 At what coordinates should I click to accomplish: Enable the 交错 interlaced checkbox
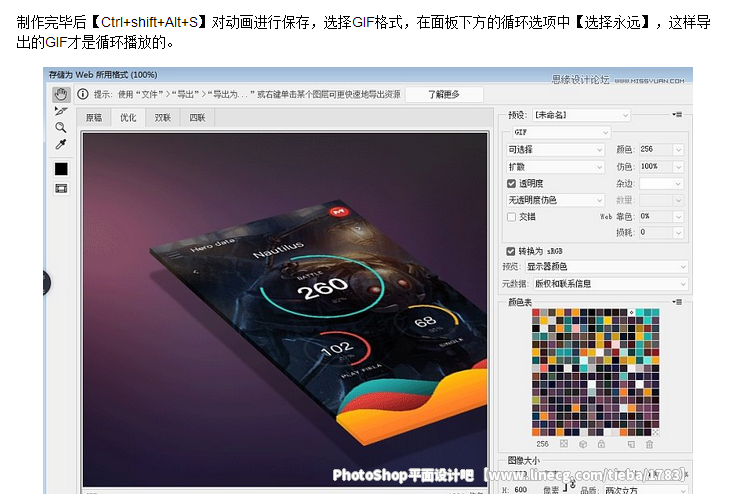pyautogui.click(x=511, y=217)
